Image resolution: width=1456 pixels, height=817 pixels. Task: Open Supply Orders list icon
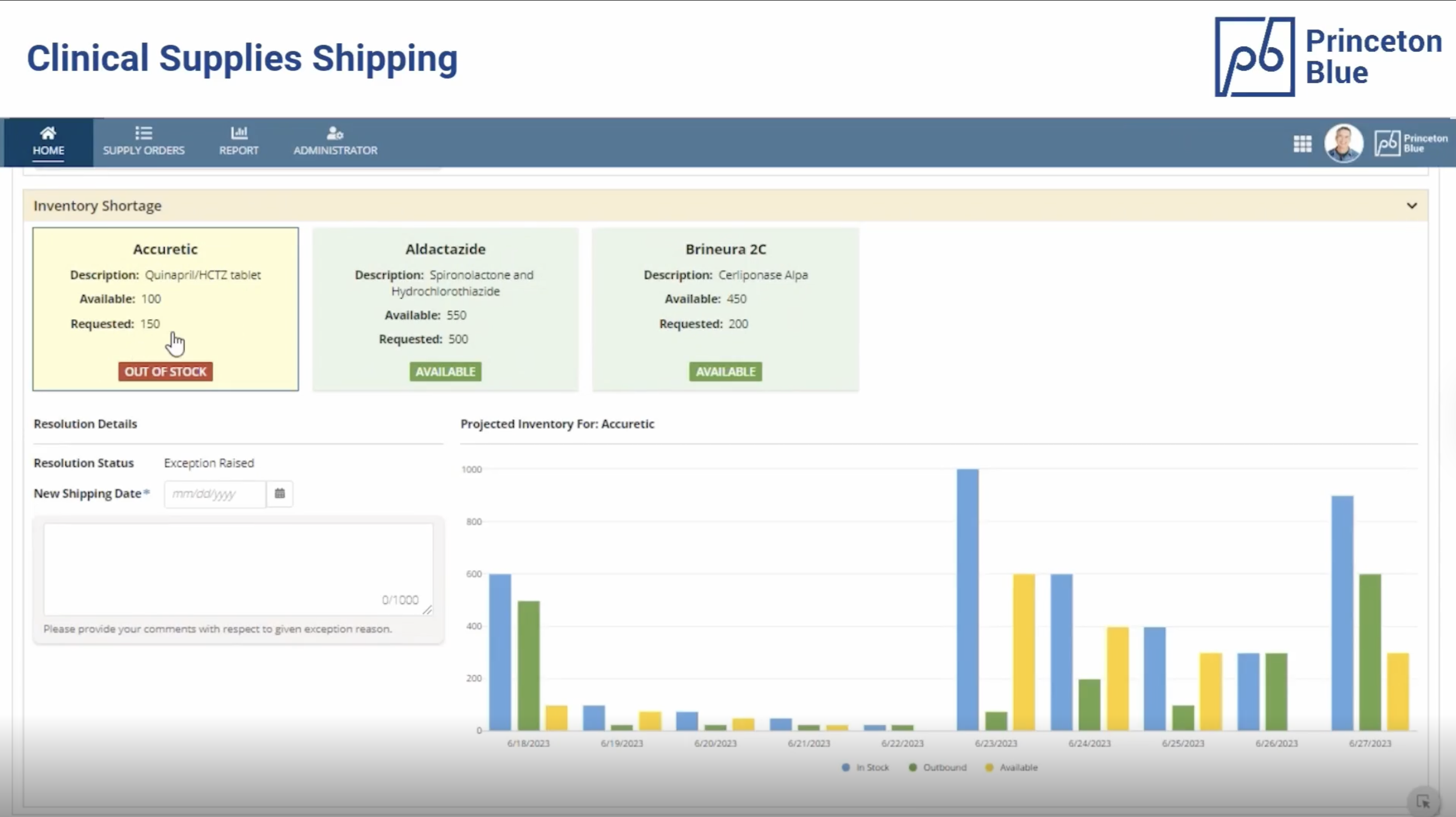143,133
